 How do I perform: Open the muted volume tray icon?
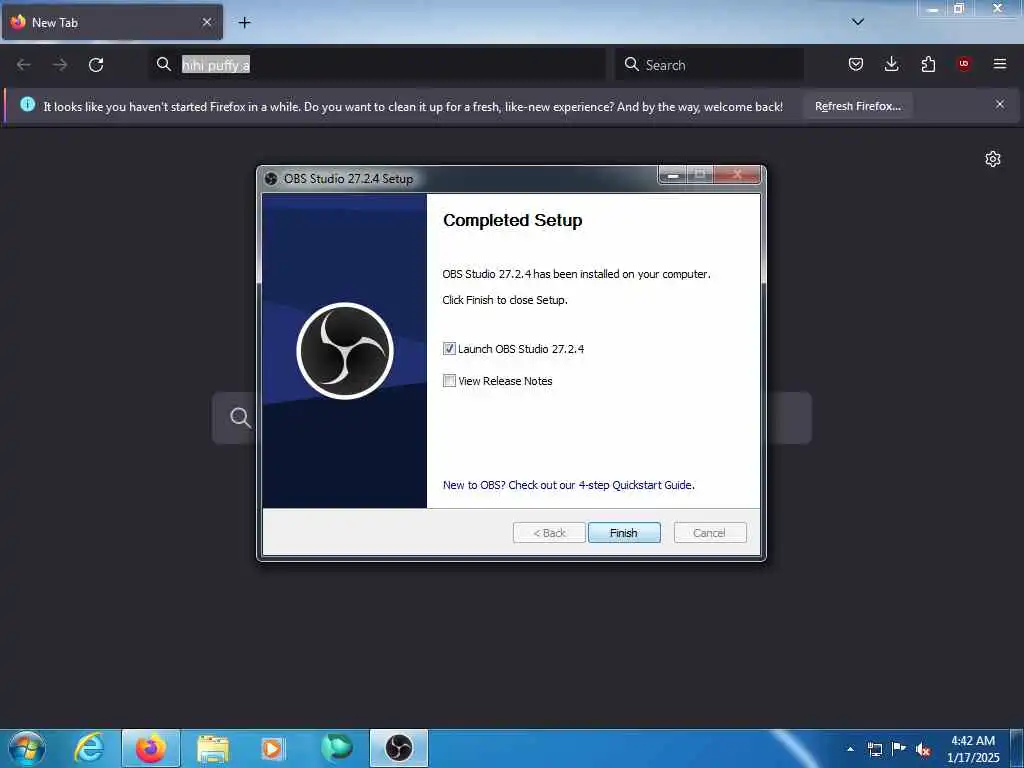coord(922,749)
